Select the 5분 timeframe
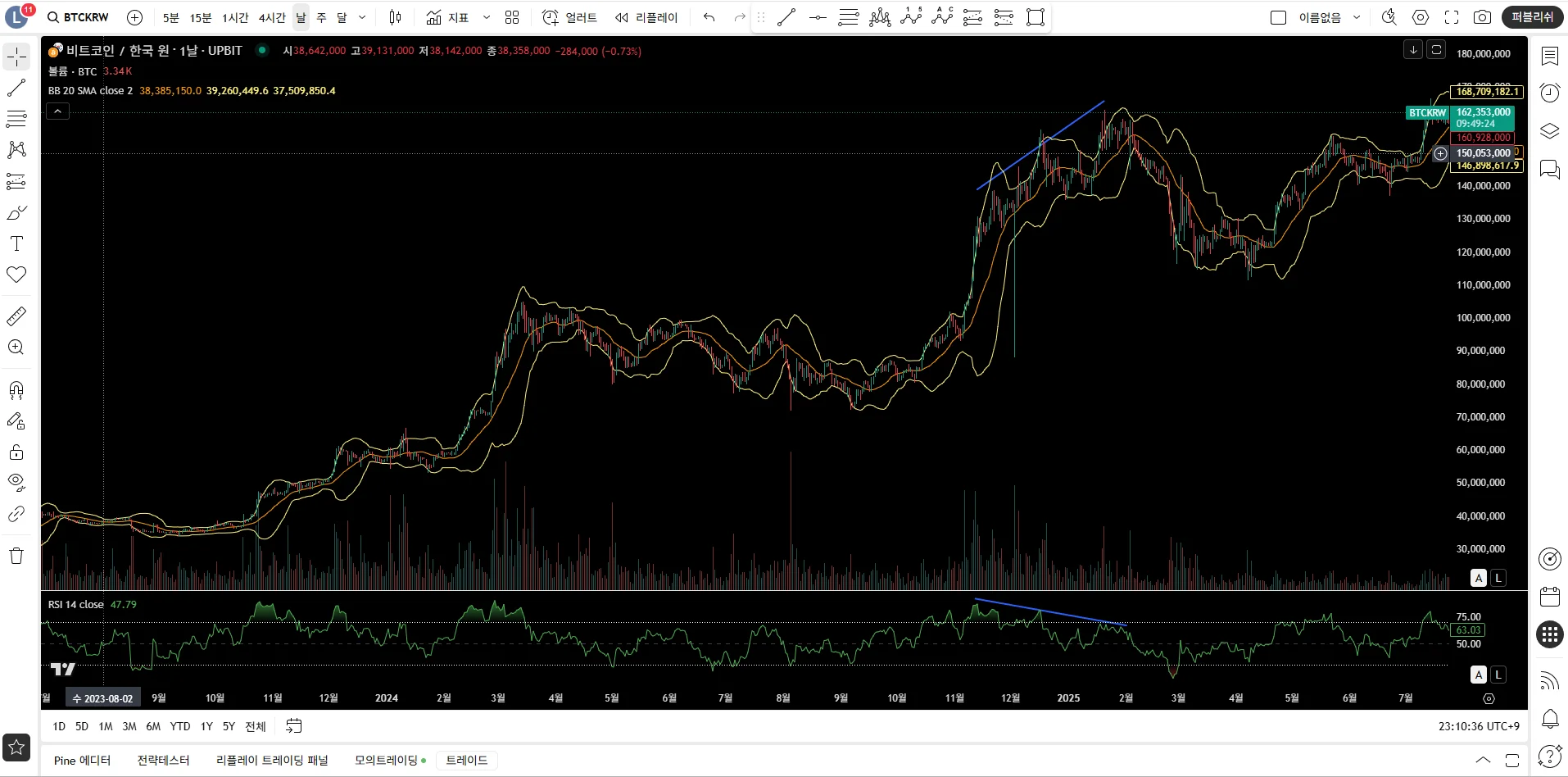This screenshot has height=777, width=1568. [x=170, y=17]
